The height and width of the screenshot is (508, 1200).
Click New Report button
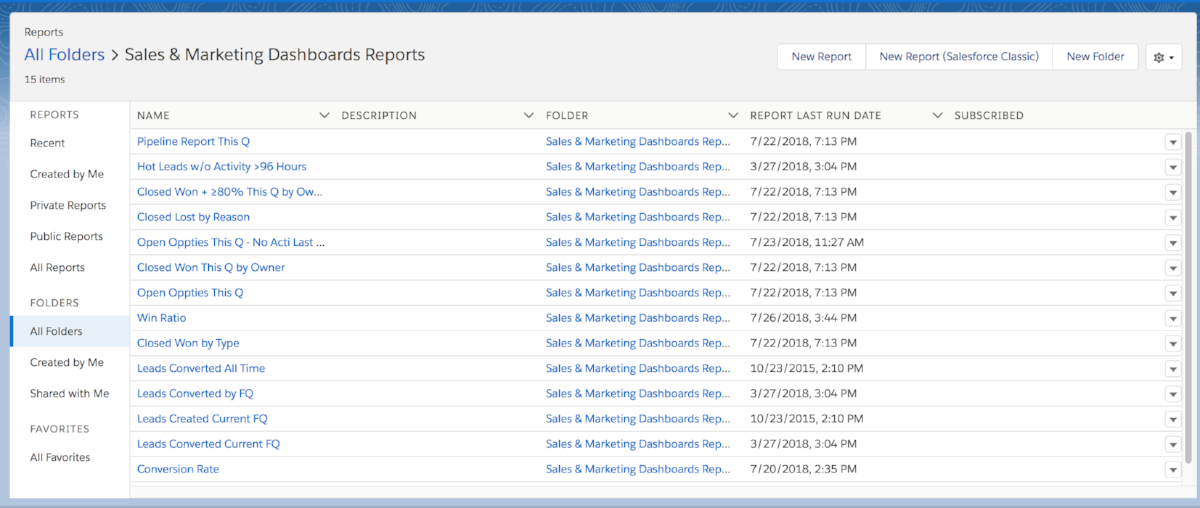tap(821, 57)
